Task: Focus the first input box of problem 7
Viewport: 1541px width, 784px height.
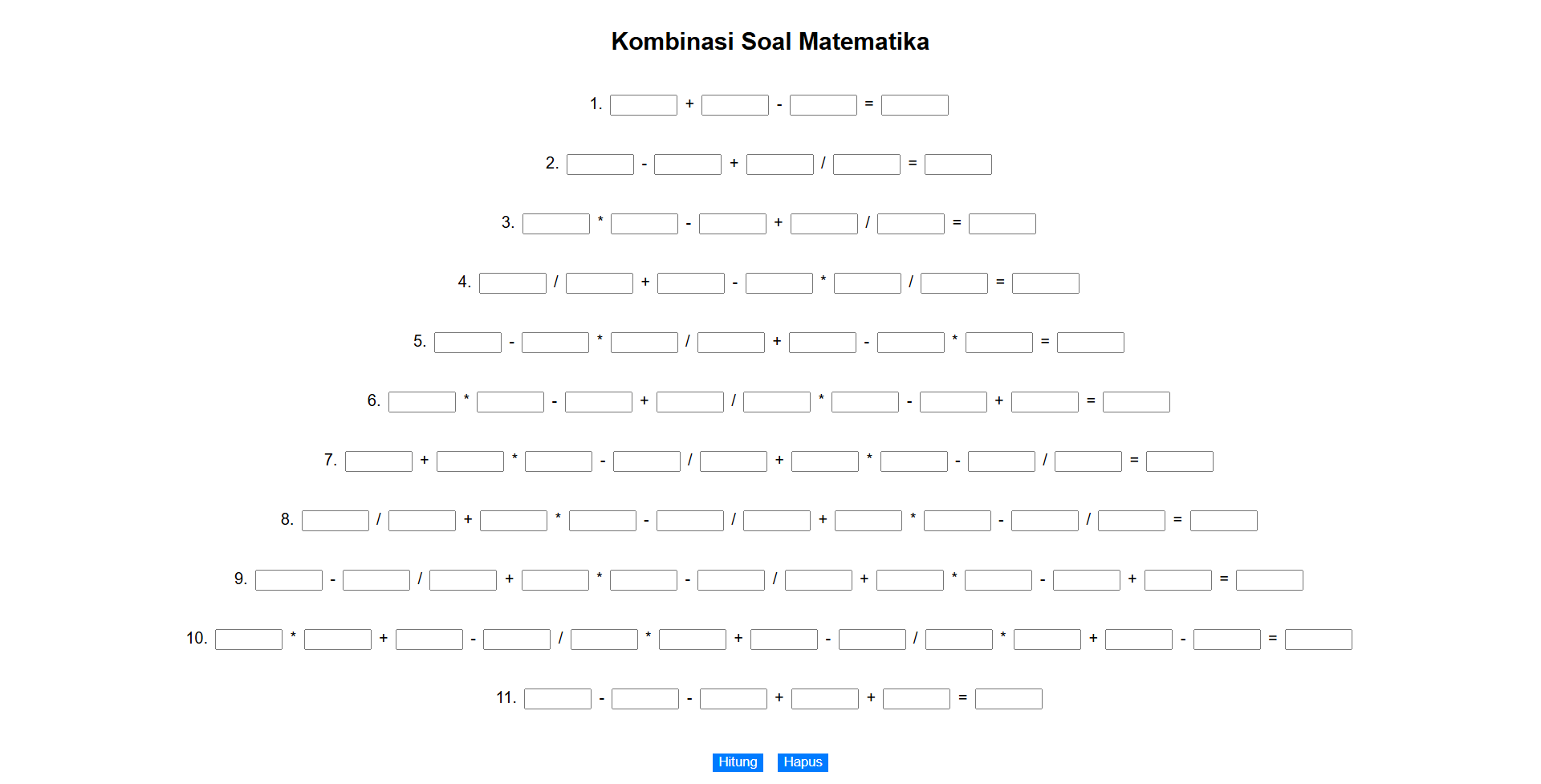Action: point(379,461)
